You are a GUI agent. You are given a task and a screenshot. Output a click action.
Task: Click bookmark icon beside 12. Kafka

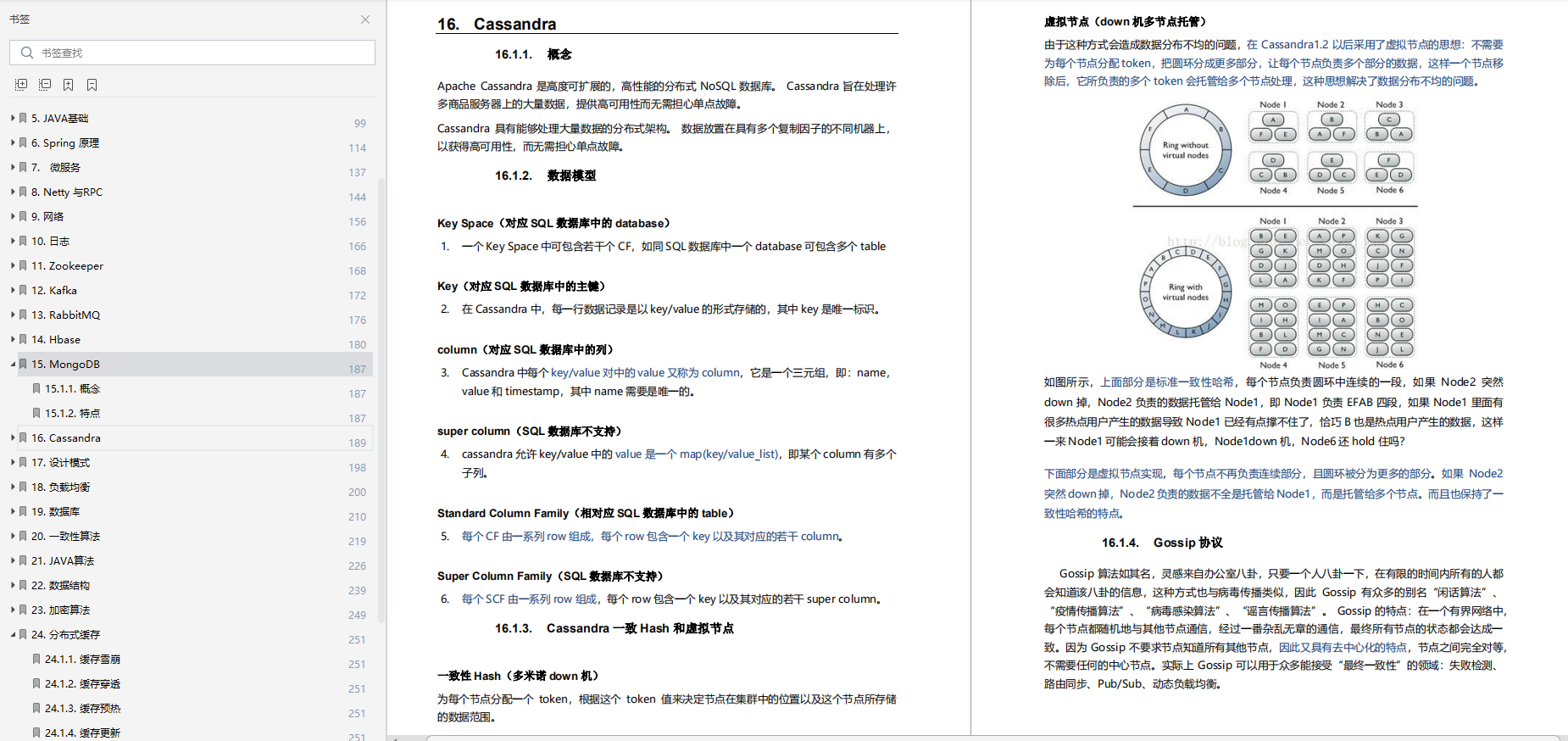point(24,291)
